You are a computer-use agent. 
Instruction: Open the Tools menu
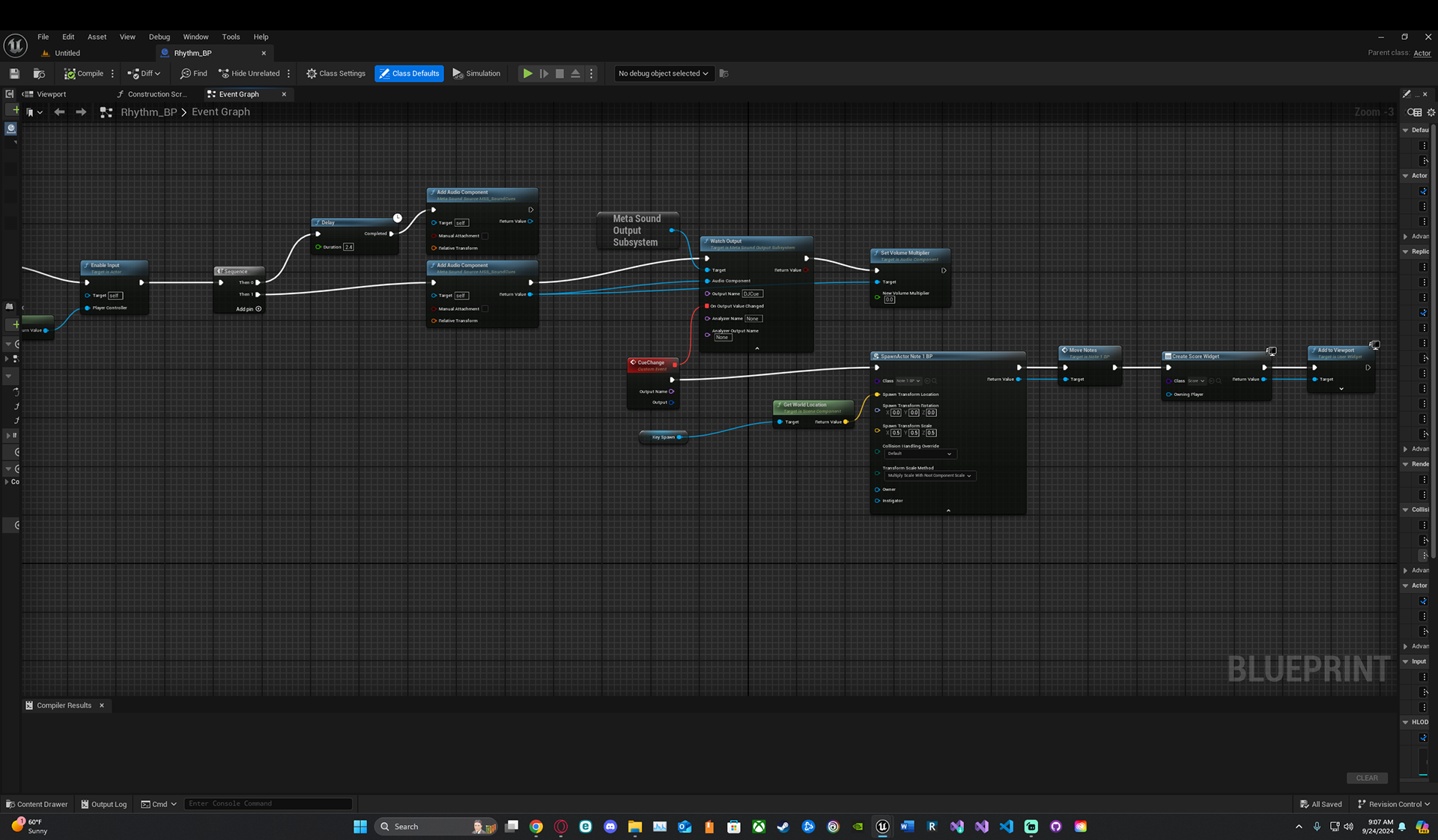pos(231,37)
